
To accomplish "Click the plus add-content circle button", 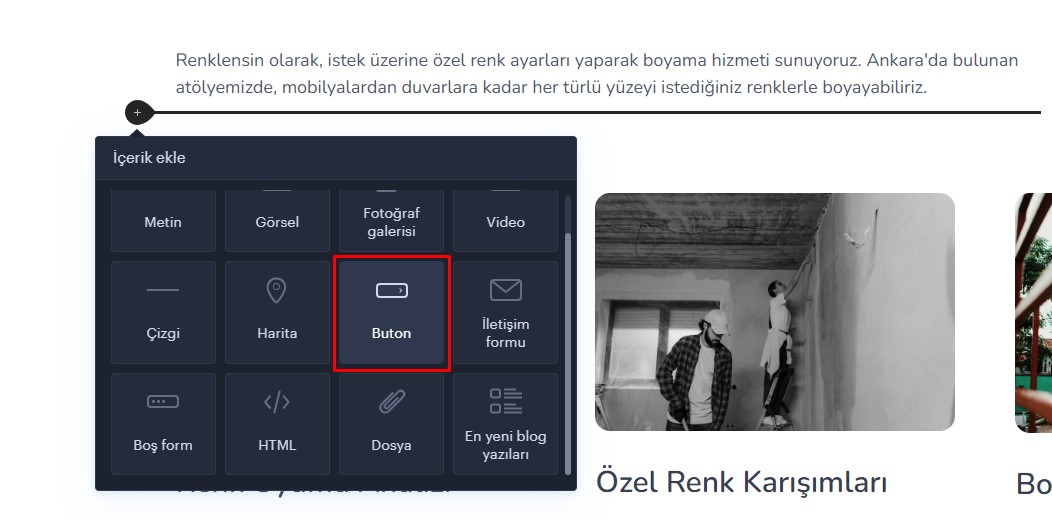I will pos(138,113).
